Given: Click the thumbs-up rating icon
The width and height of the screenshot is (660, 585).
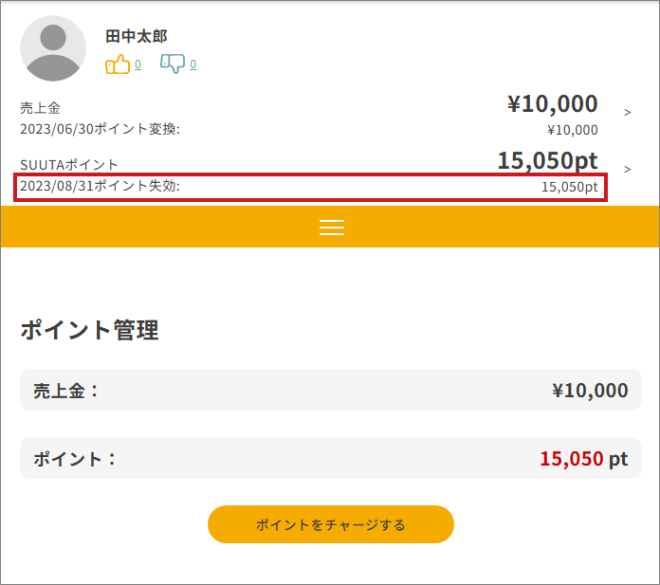Looking at the screenshot, I should pos(117,64).
